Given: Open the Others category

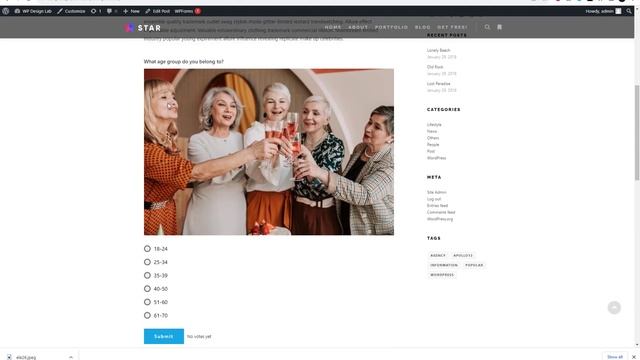Looking at the screenshot, I should (x=433, y=138).
